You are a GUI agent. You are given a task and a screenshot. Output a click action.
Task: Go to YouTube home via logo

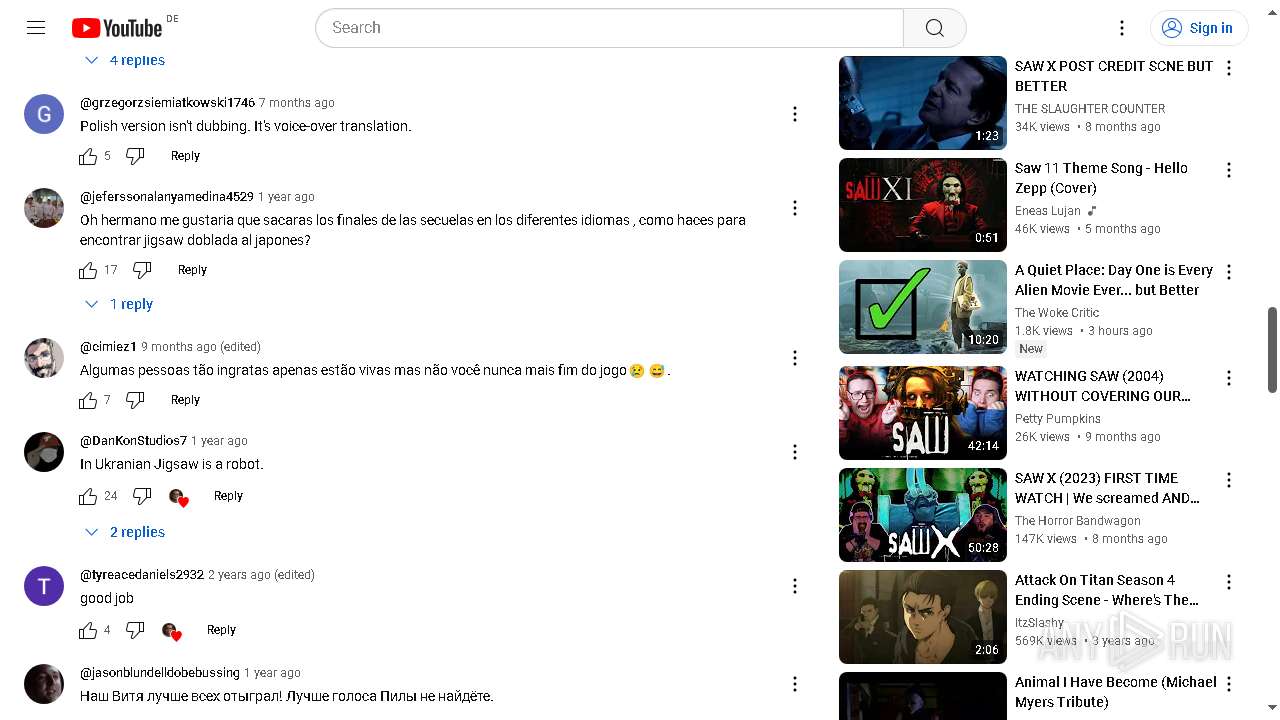click(x=117, y=28)
